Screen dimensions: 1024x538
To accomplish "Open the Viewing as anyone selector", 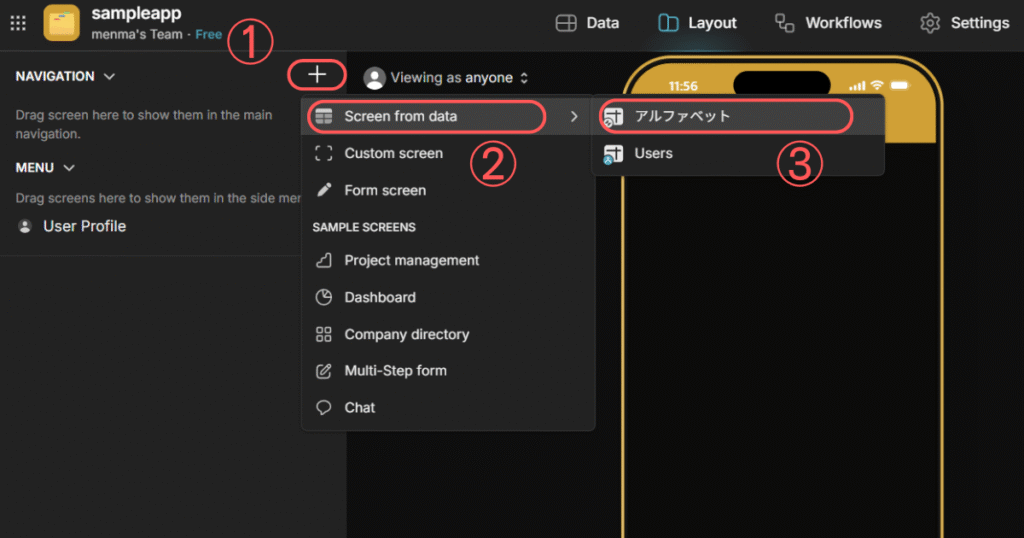I will [446, 78].
